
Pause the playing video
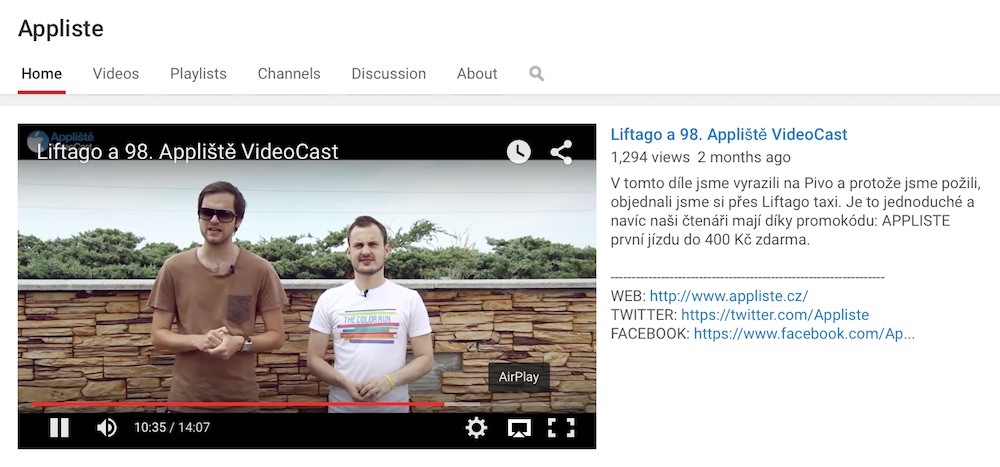(x=59, y=428)
